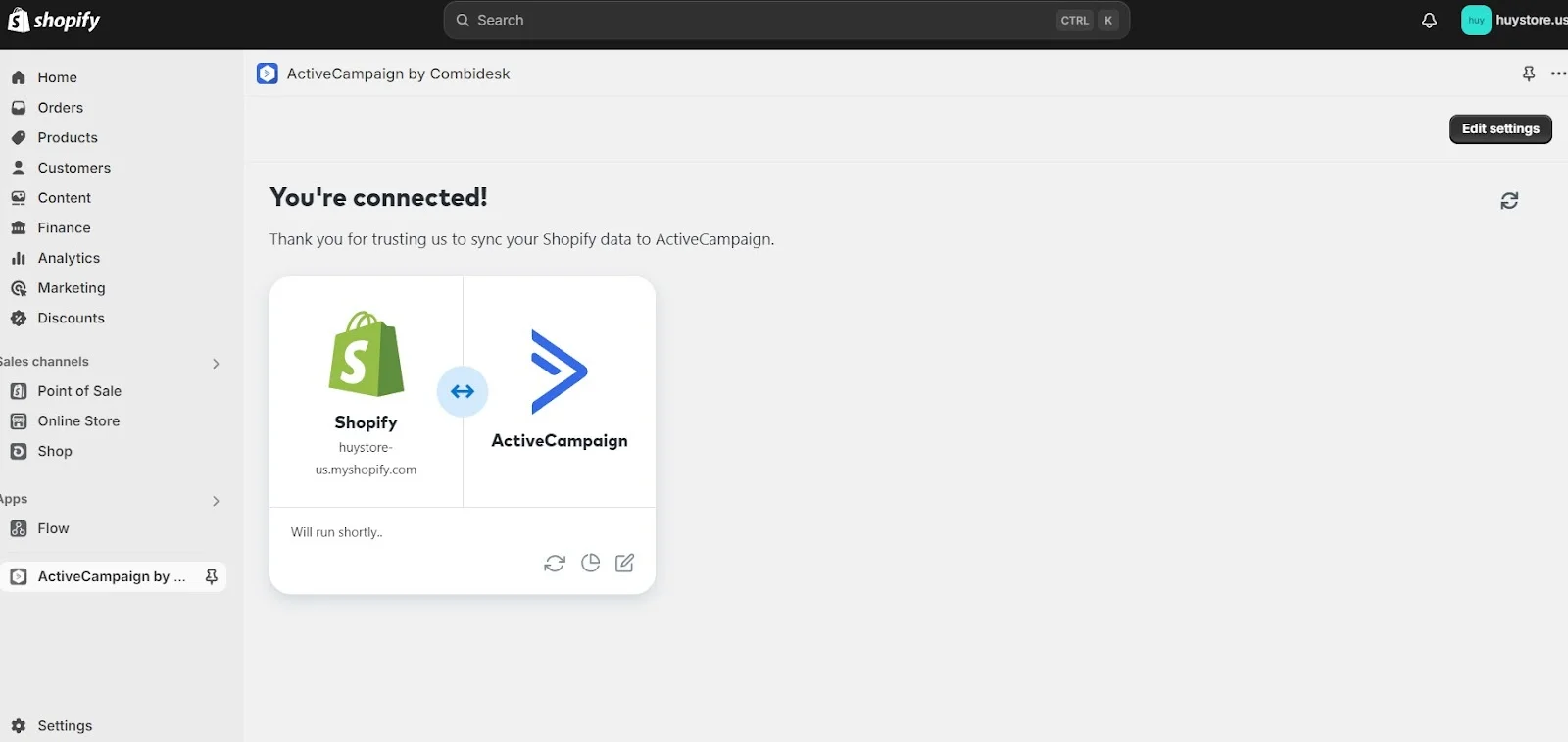Open Discounts page label

click(x=71, y=318)
